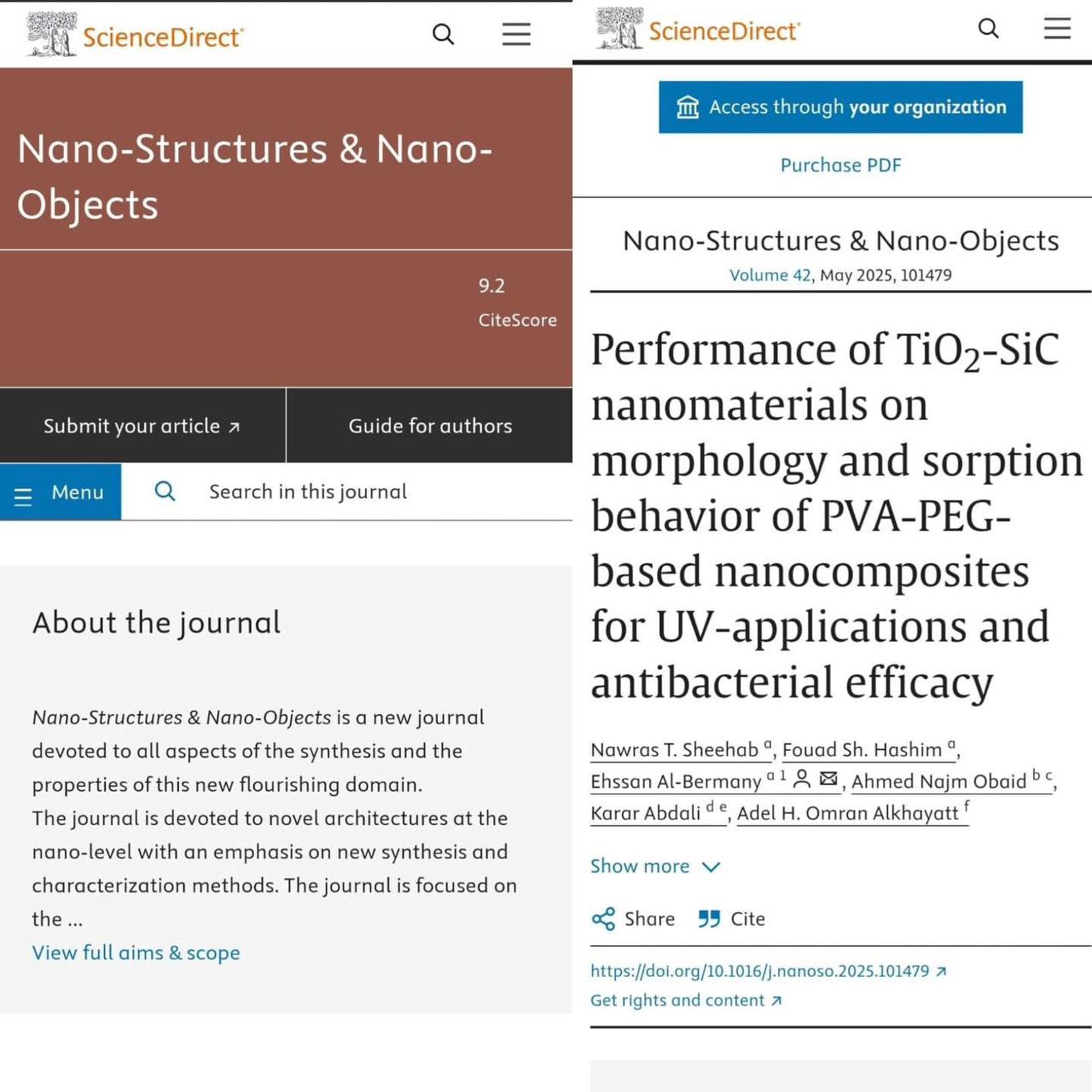Screen dimensions: 1092x1092
Task: Open Guide for authors
Action: pos(430,426)
